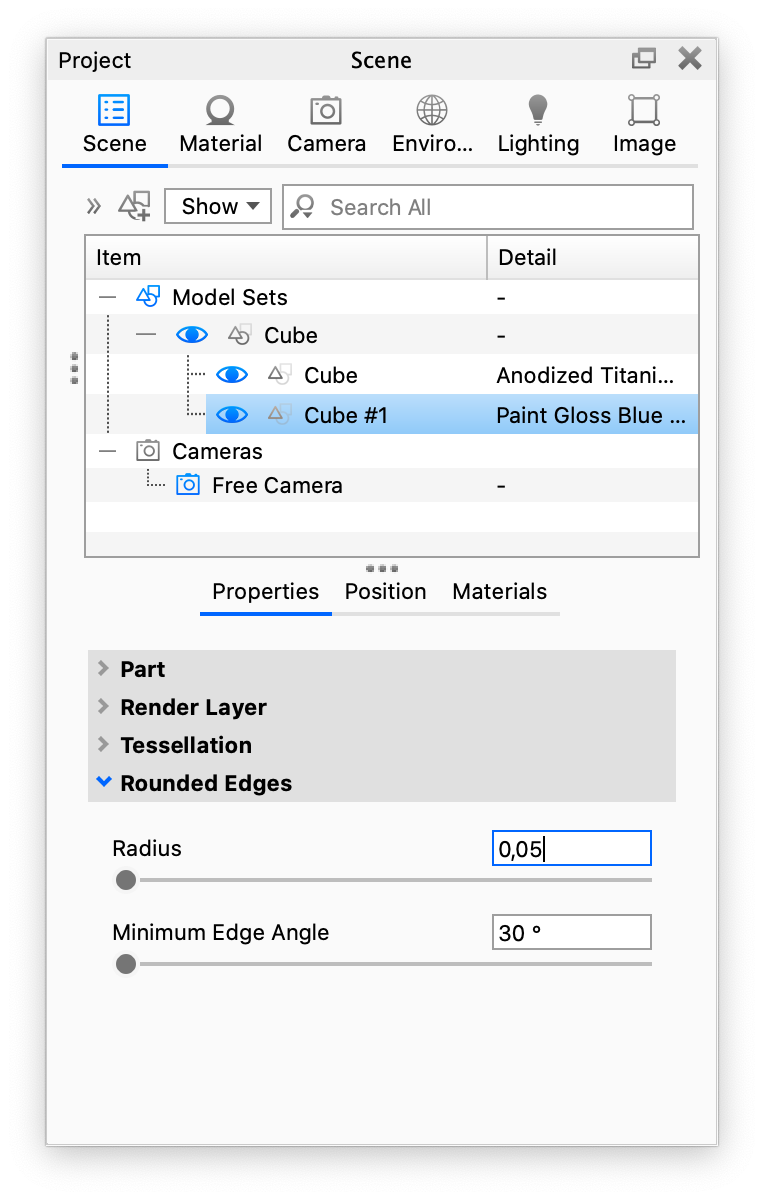Hide the Cube #1 model
The height and width of the screenshot is (1200, 764).
tap(231, 414)
